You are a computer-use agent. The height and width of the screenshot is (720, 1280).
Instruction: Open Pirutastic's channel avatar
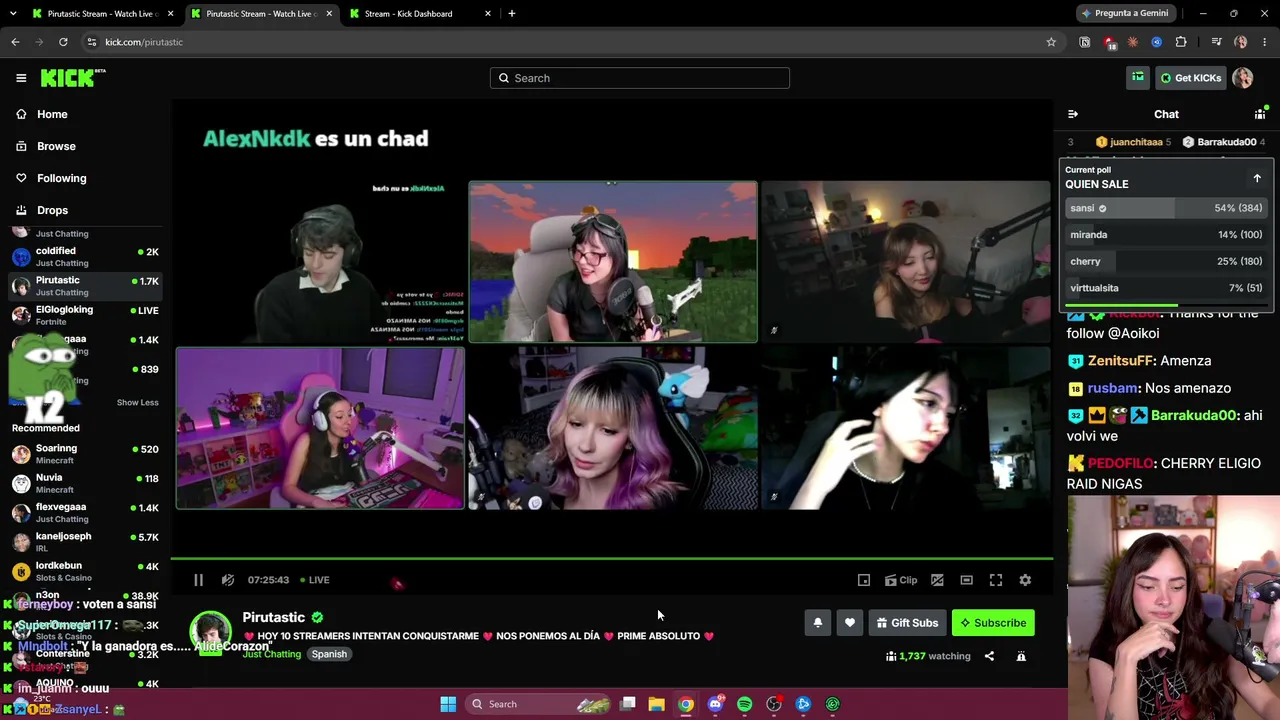(210, 633)
